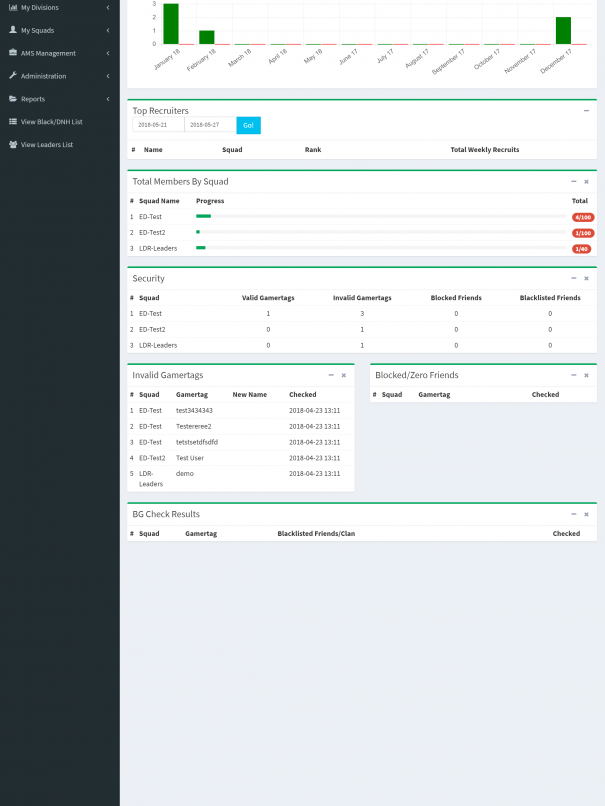This screenshot has height=806, width=605.
Task: Open the View Leaders List link
Action: coord(47,145)
